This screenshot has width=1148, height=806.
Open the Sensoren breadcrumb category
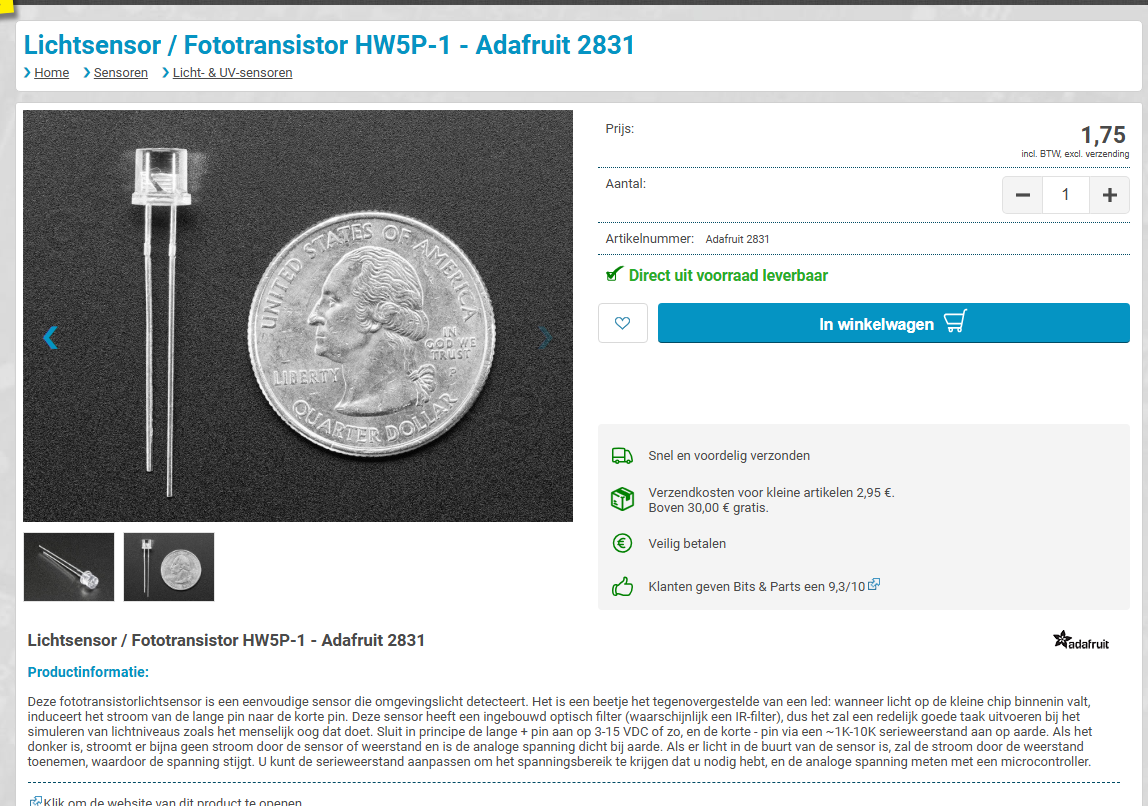click(x=120, y=73)
